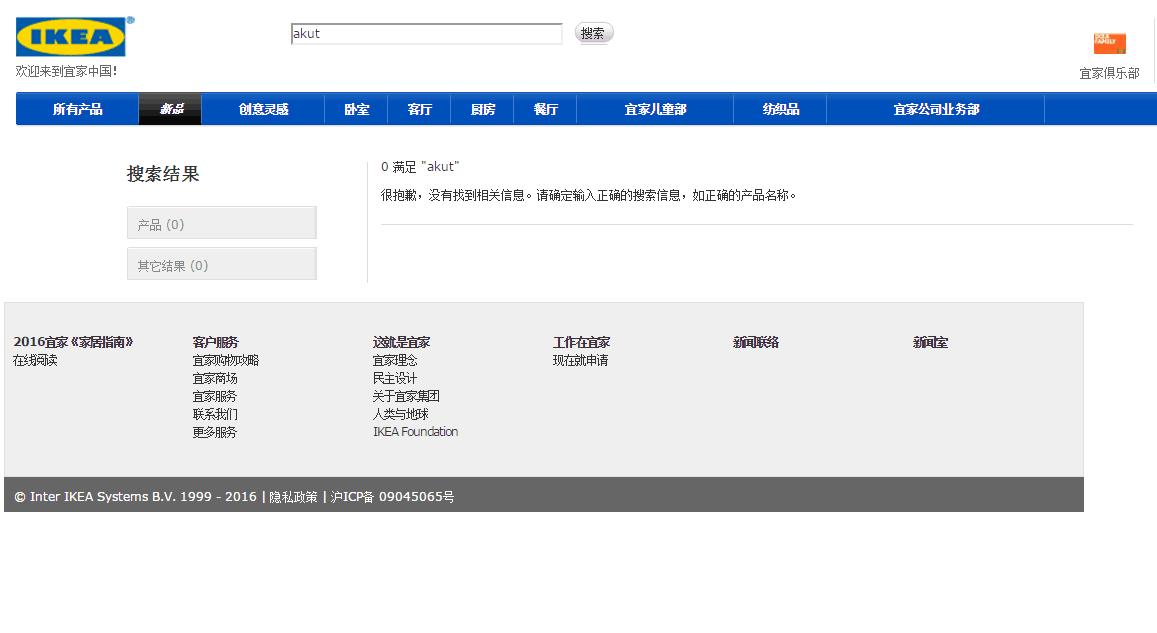Image resolution: width=1157 pixels, height=633 pixels.
Task: Click the IKEA logo
Action: (x=71, y=36)
